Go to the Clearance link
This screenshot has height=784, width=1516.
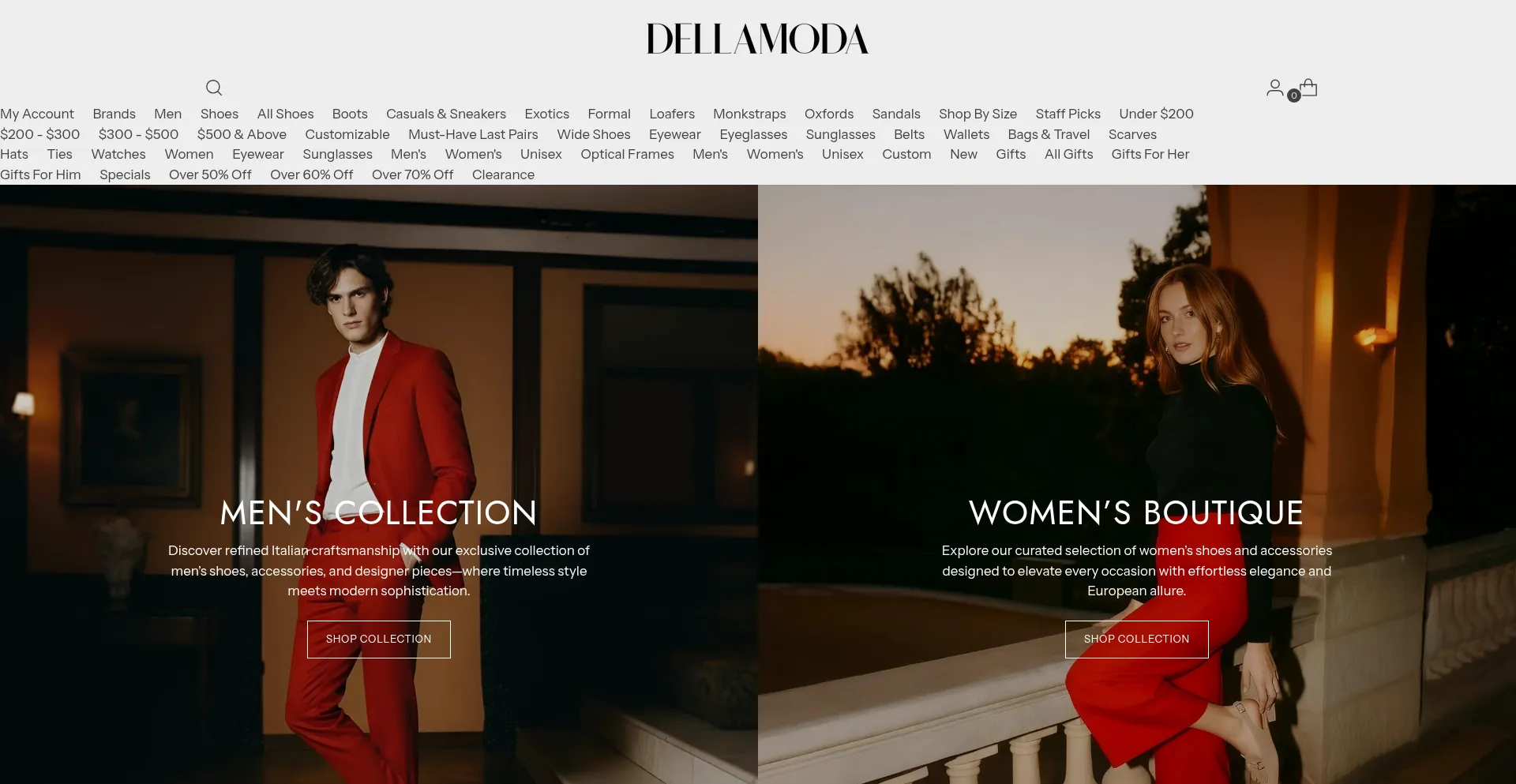pos(503,174)
